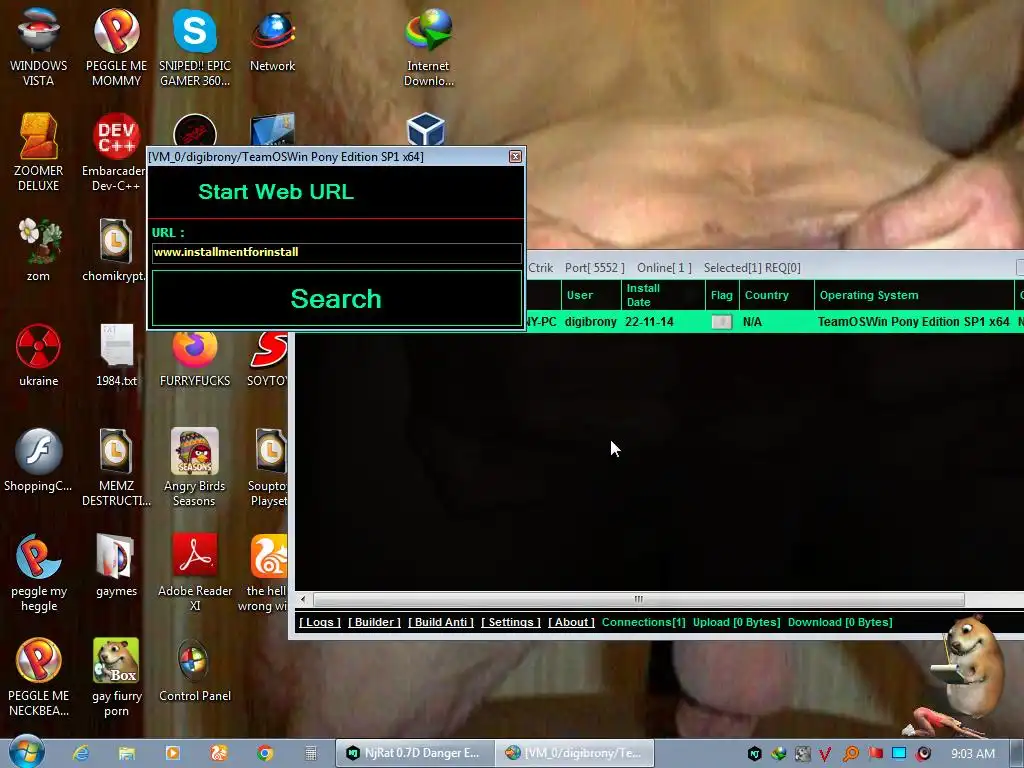Click the magnifier tray icon
The image size is (1024, 768).
coord(851,754)
